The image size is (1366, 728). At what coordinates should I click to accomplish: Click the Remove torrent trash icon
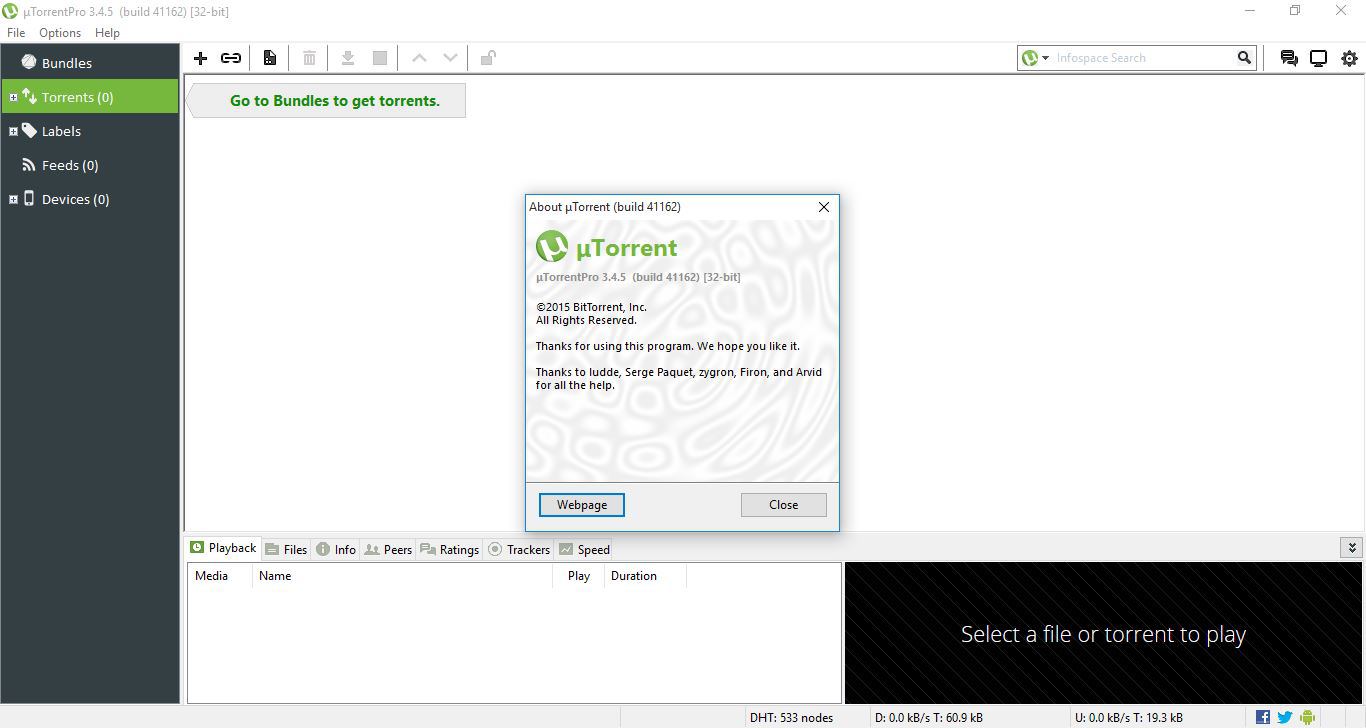point(309,58)
